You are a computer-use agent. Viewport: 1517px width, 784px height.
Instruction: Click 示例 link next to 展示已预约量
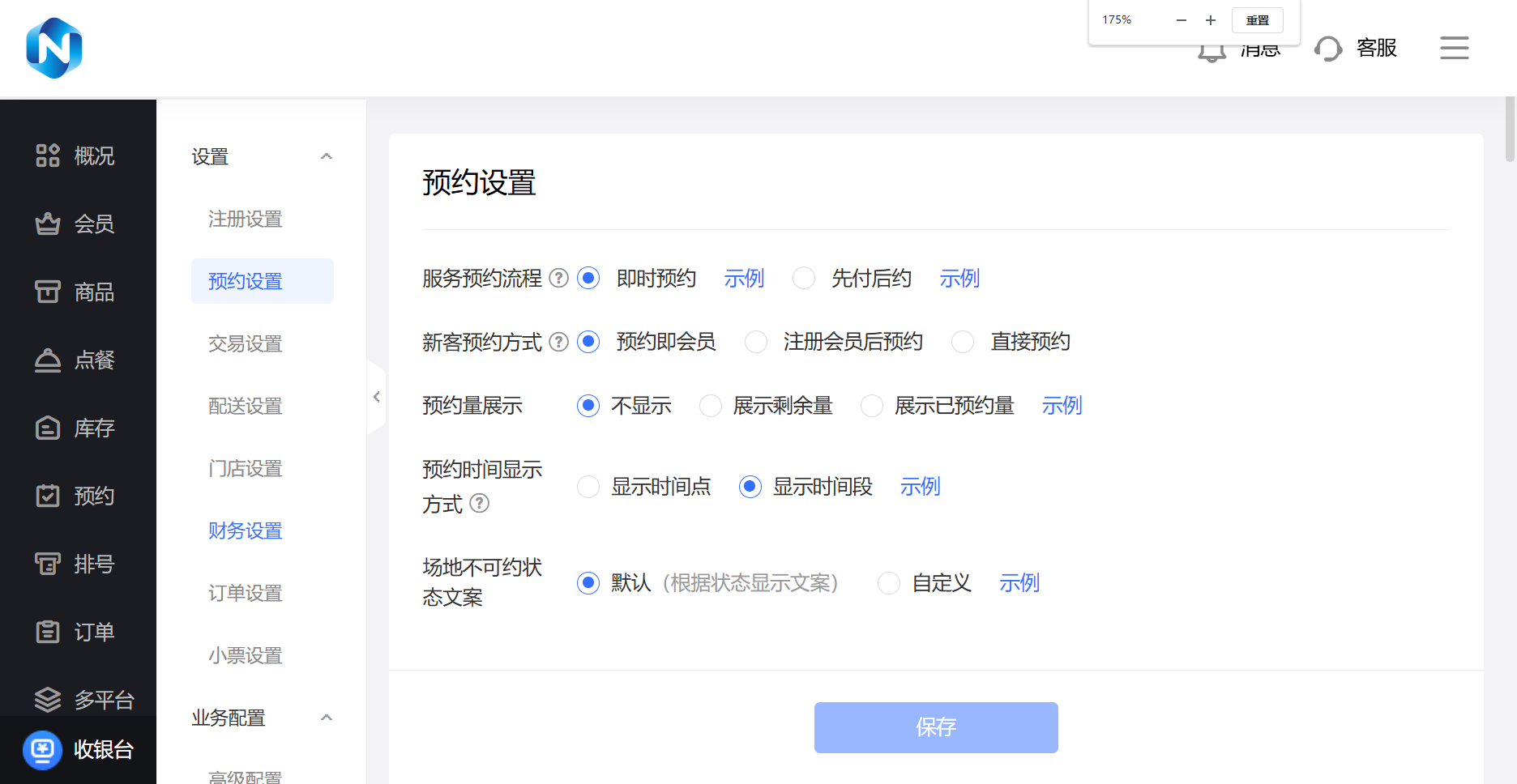(x=1062, y=406)
